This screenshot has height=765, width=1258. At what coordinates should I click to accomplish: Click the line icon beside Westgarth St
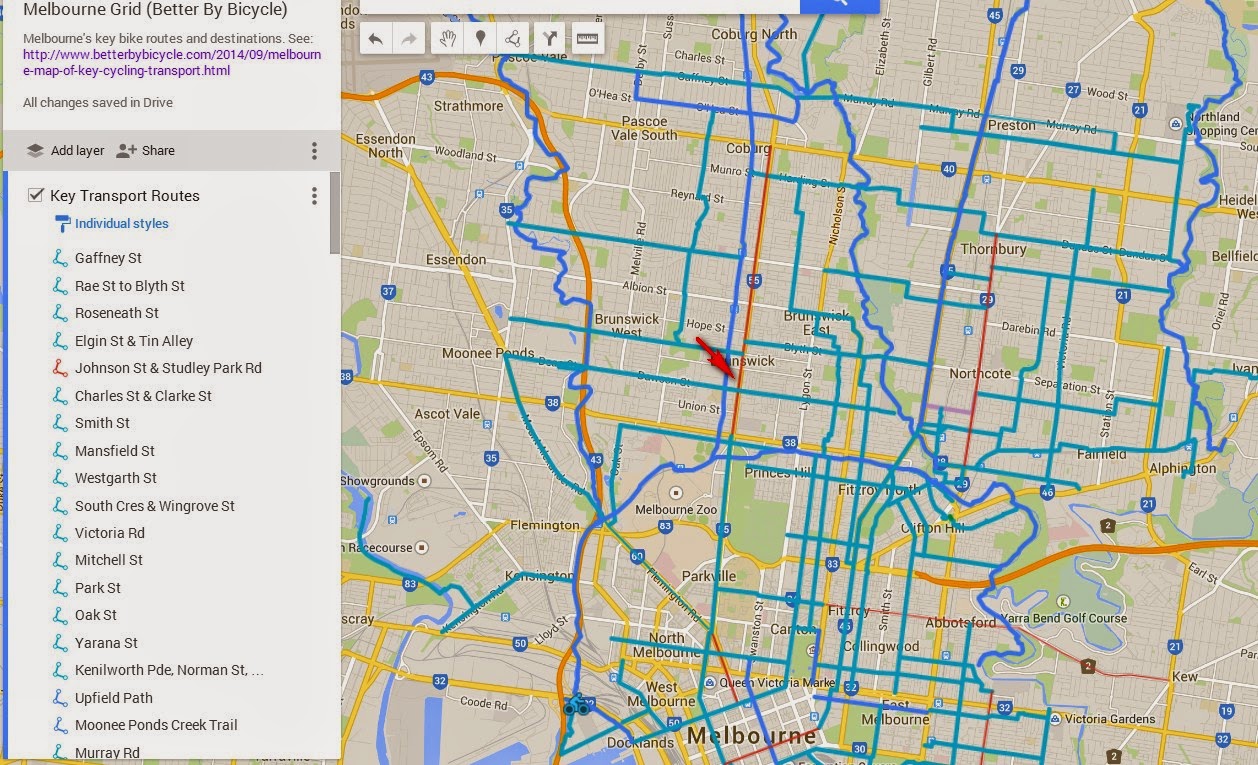click(x=60, y=478)
